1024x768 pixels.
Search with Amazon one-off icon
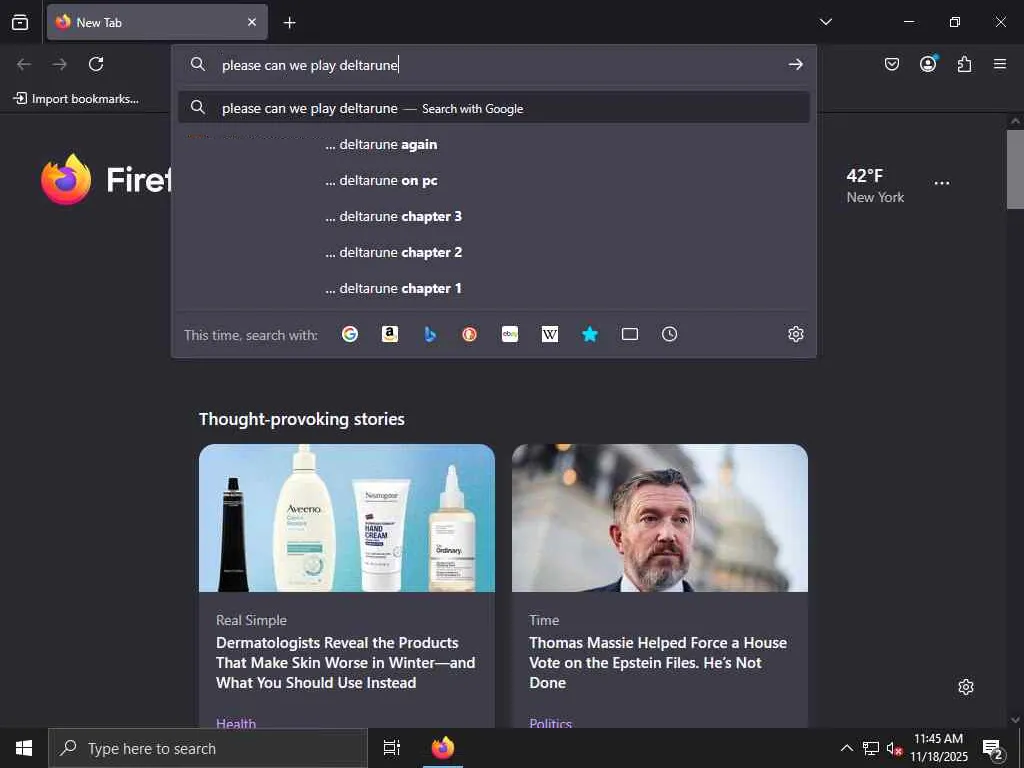point(390,334)
